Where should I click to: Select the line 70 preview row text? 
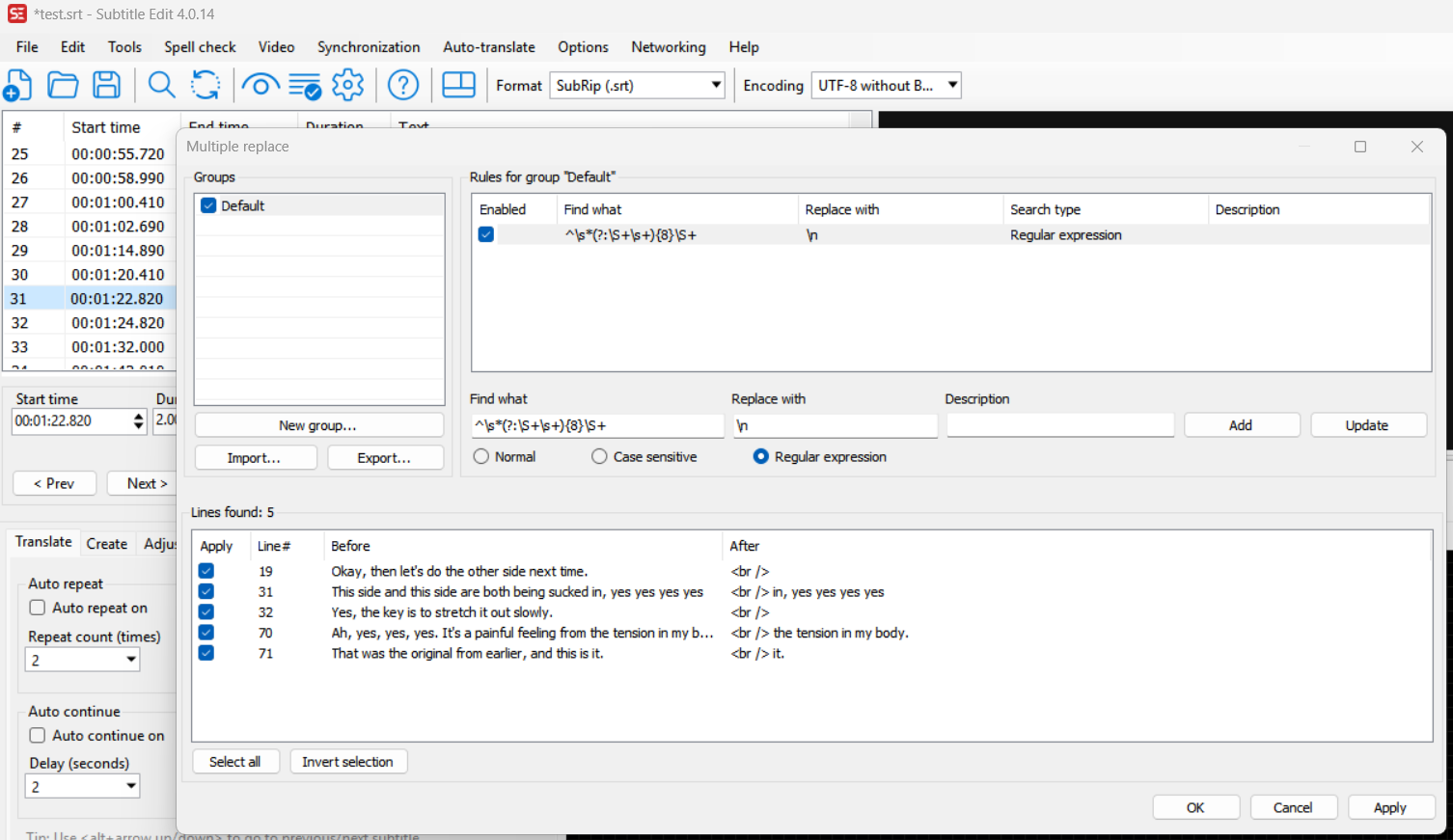click(x=522, y=633)
